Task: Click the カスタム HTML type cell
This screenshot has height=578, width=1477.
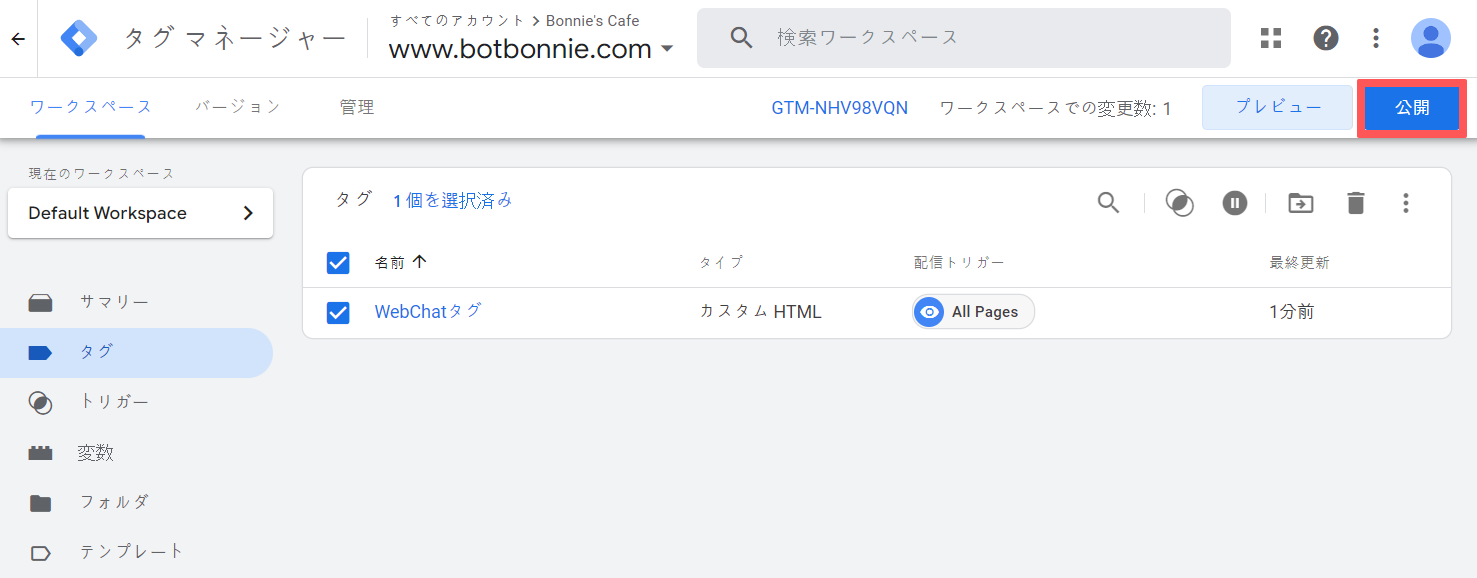Action: pos(760,312)
